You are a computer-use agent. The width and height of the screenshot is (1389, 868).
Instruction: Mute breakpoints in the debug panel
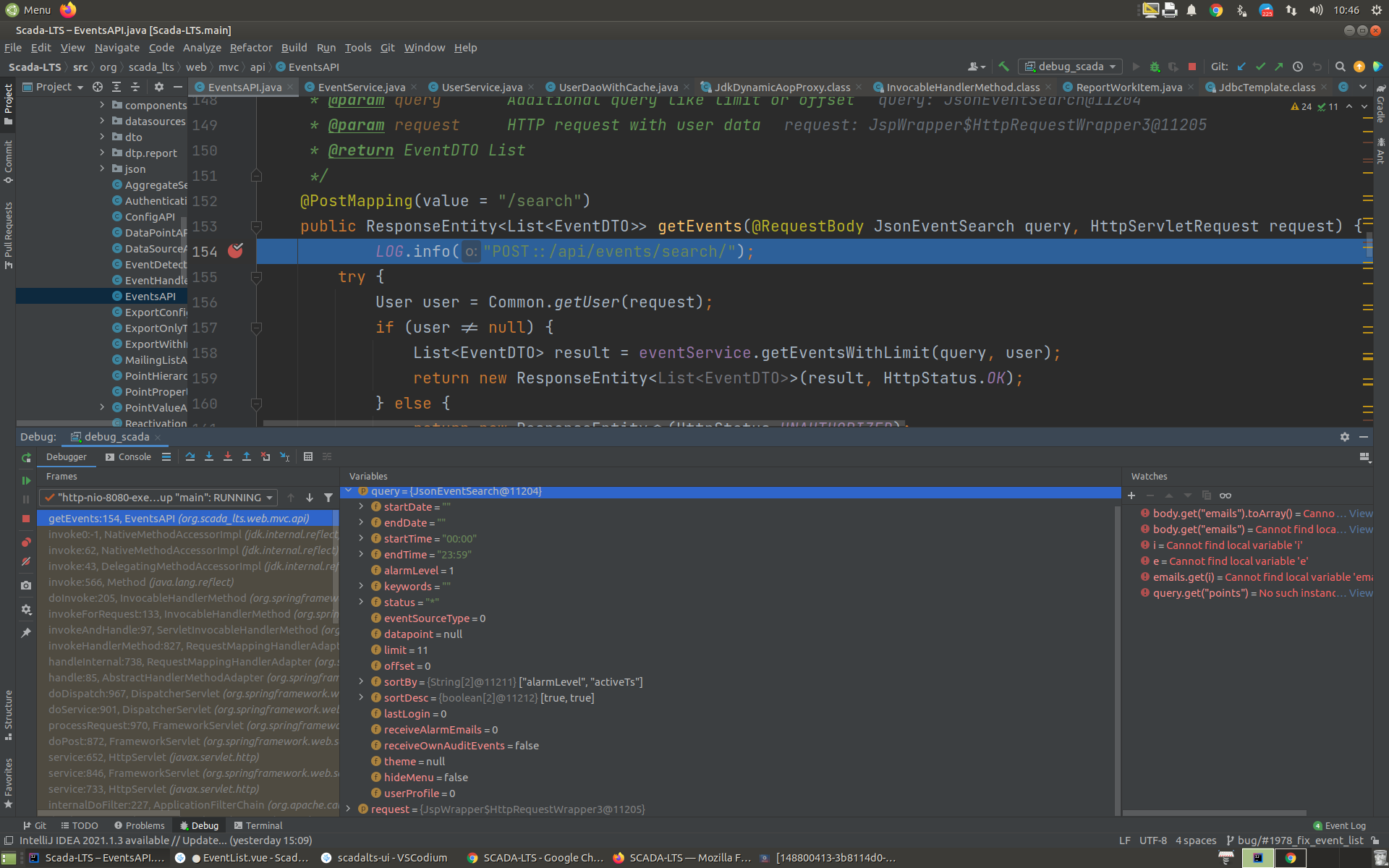coord(26,561)
